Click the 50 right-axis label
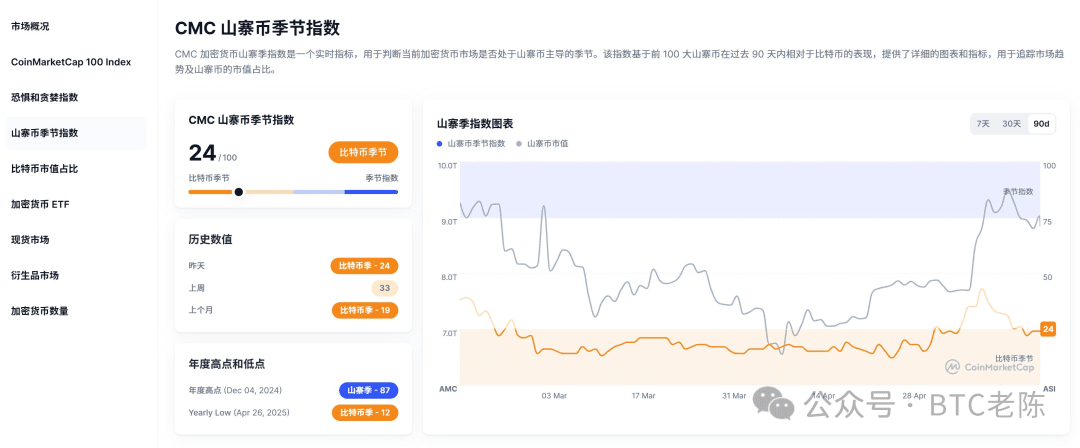This screenshot has height=448, width=1080. [x=1048, y=277]
